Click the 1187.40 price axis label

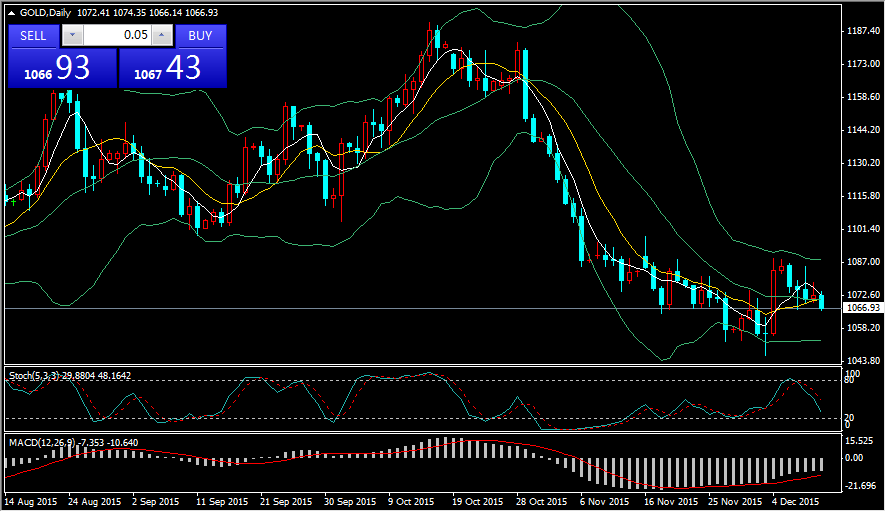tap(863, 31)
